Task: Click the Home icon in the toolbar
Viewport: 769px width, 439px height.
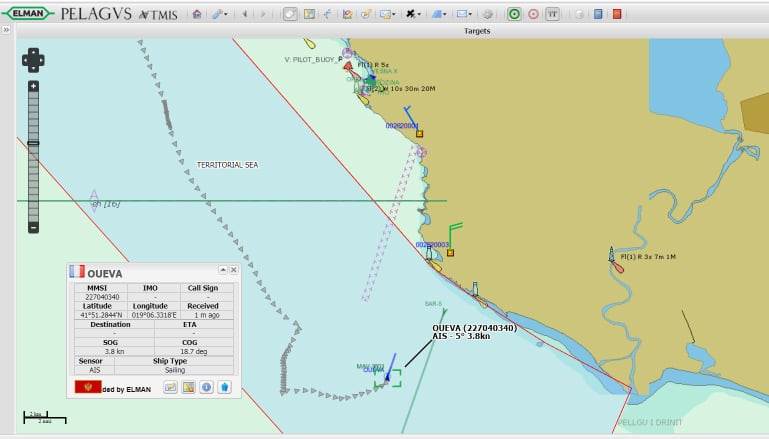Action: tap(197, 14)
